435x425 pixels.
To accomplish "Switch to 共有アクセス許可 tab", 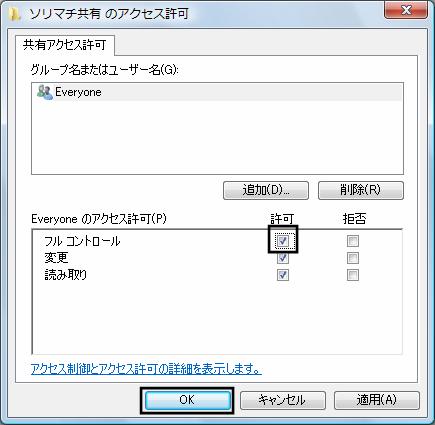I will [65, 45].
